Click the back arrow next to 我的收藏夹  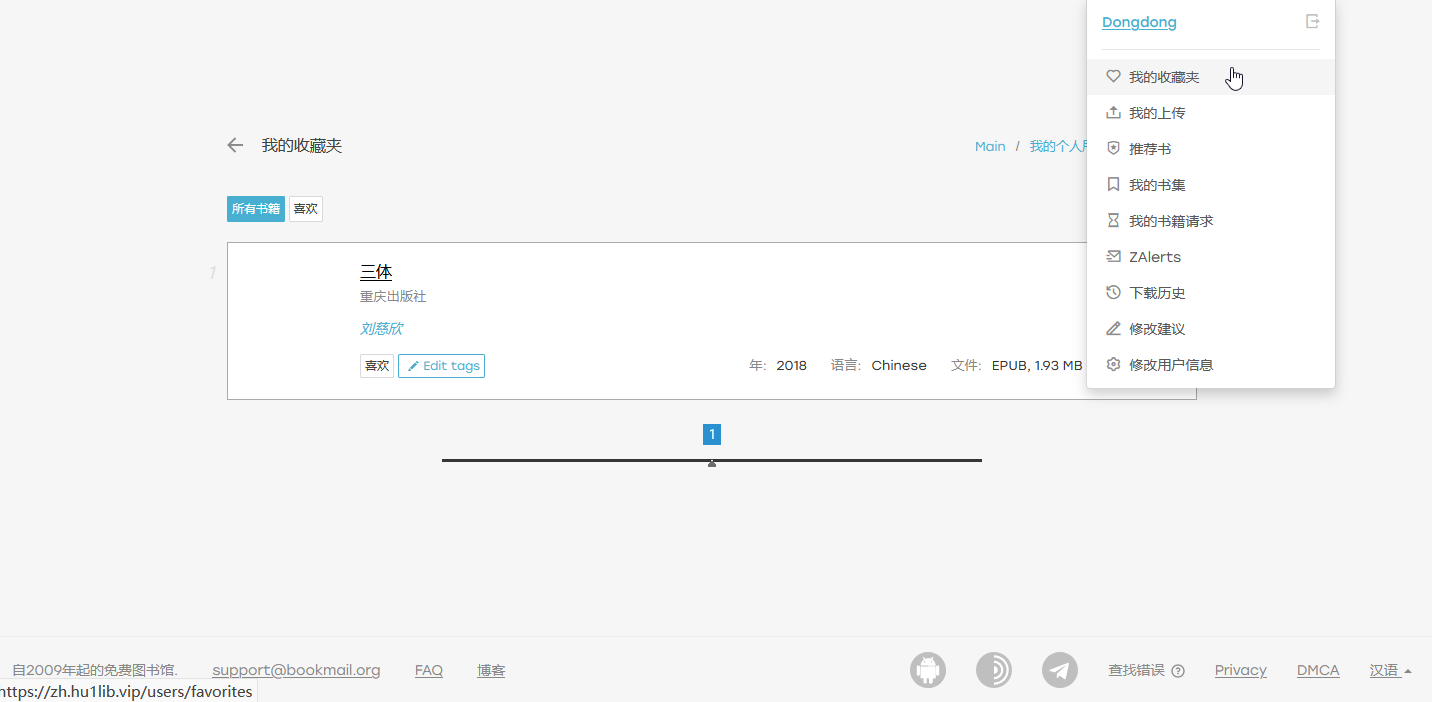(x=235, y=146)
